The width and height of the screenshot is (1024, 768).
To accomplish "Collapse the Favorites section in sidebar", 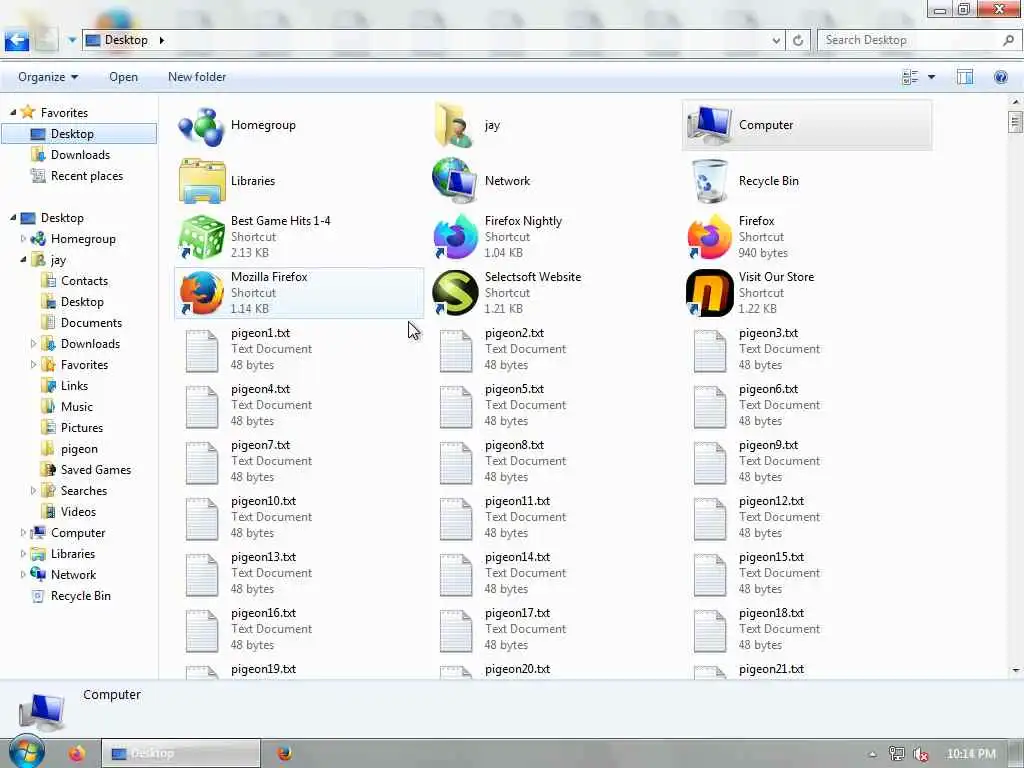I will tap(13, 112).
